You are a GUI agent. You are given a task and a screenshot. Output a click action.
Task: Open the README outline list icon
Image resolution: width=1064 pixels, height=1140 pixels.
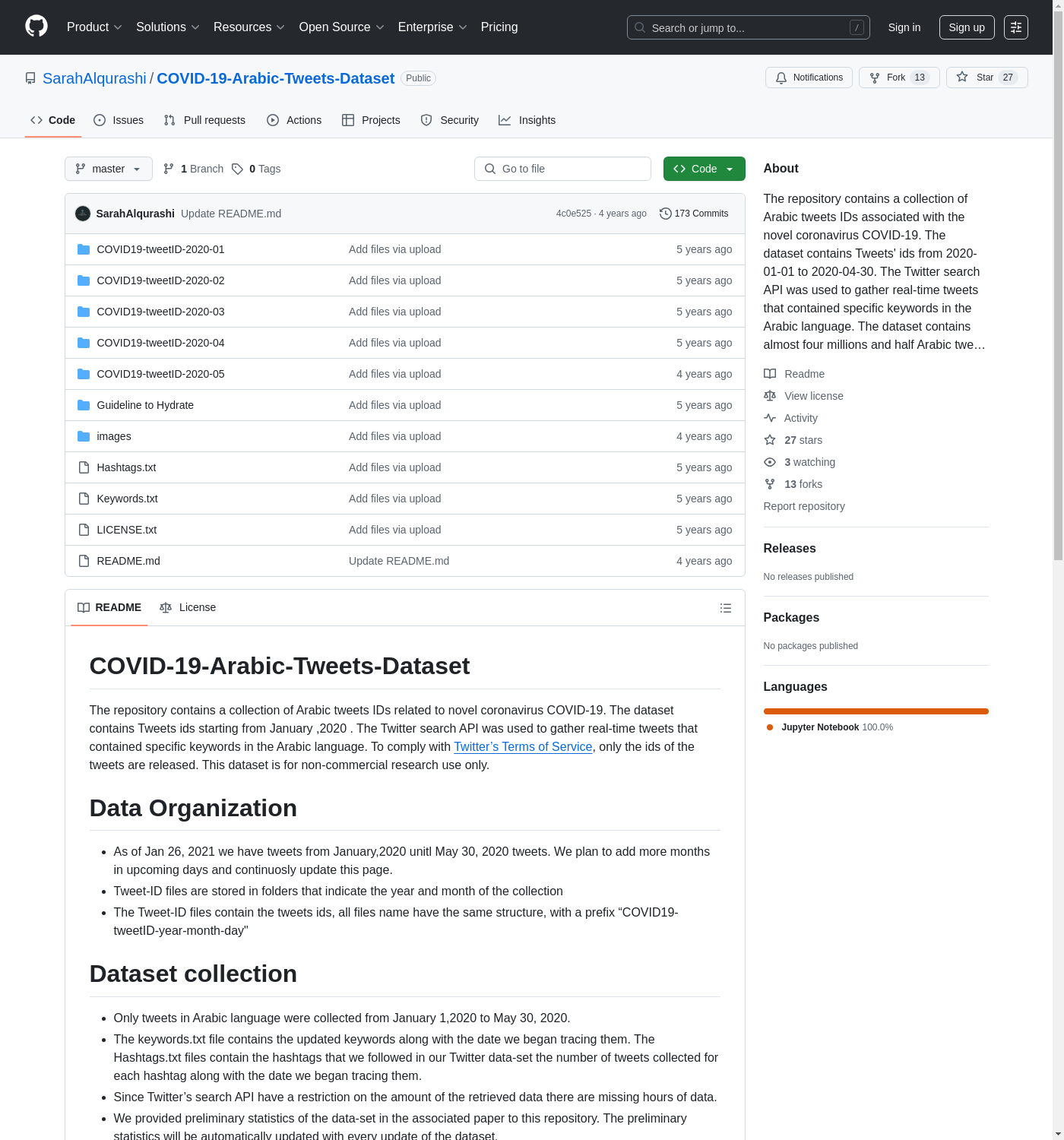click(725, 608)
